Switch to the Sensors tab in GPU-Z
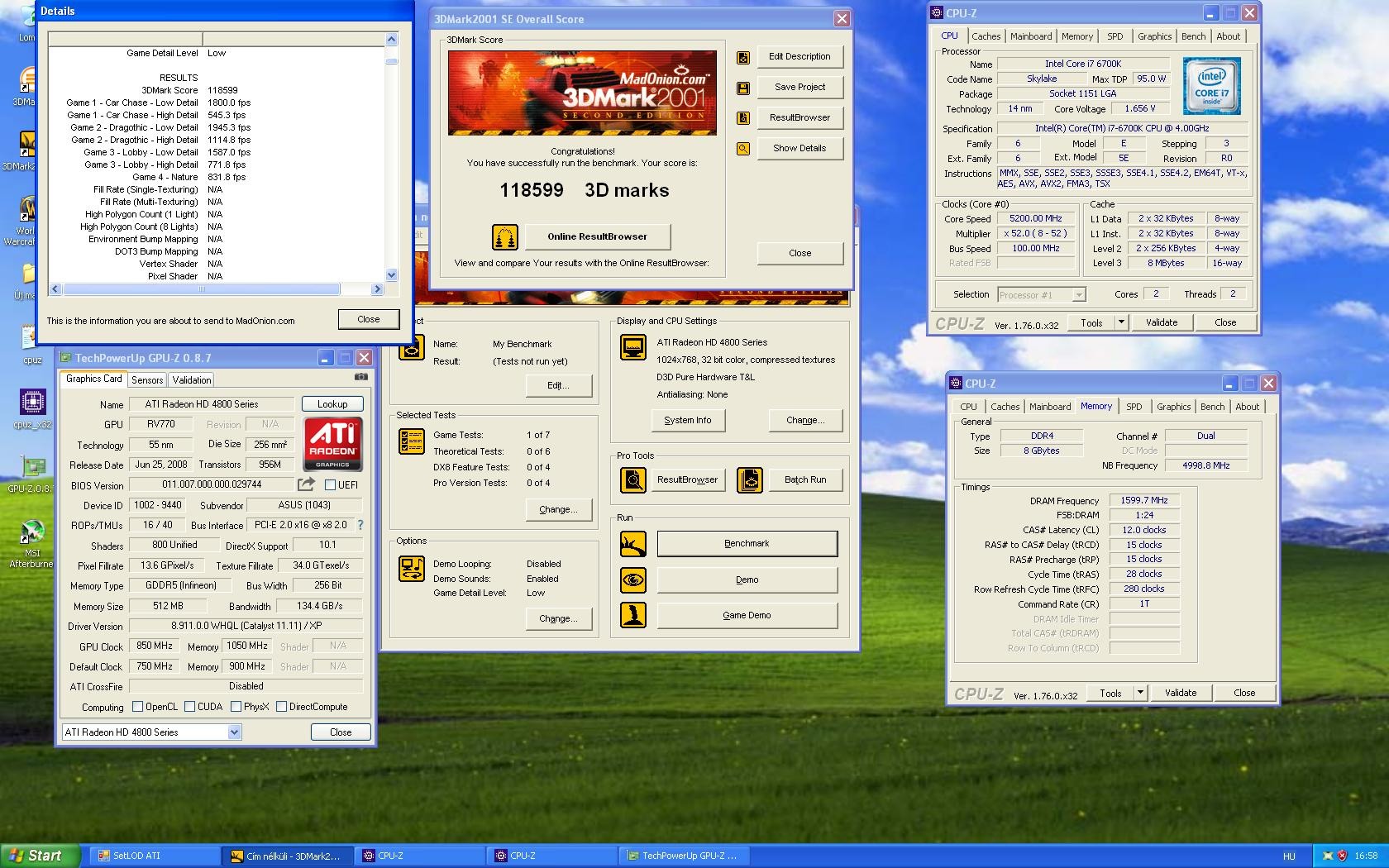 pyautogui.click(x=147, y=380)
